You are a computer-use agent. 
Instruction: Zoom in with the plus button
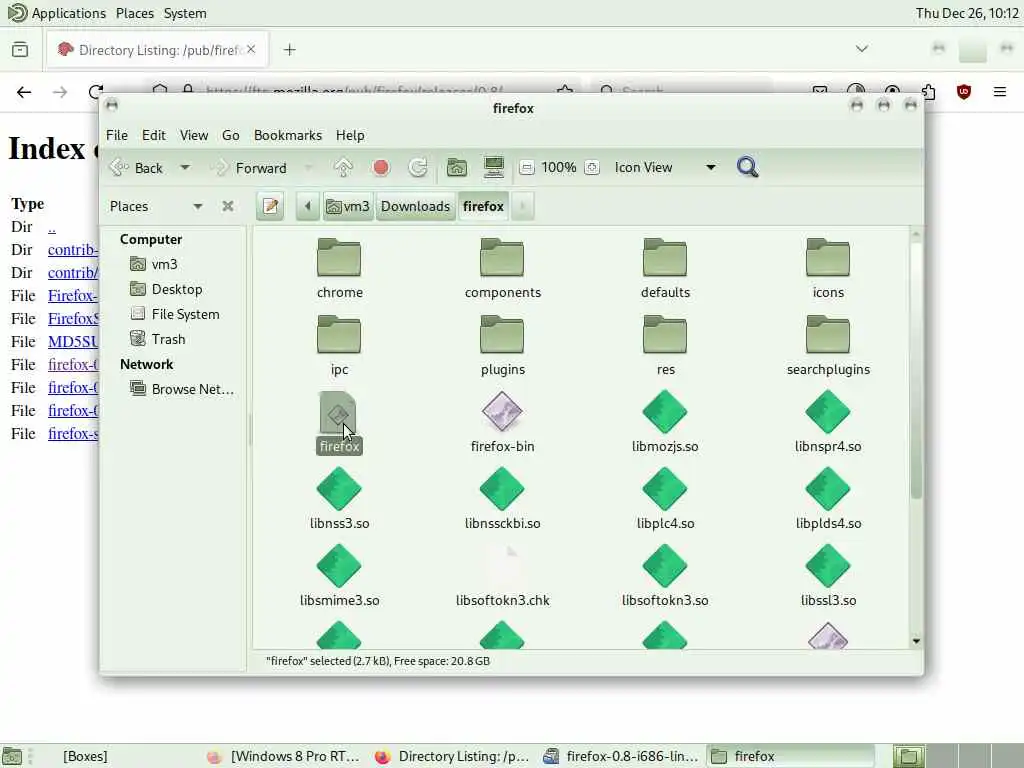pos(592,168)
